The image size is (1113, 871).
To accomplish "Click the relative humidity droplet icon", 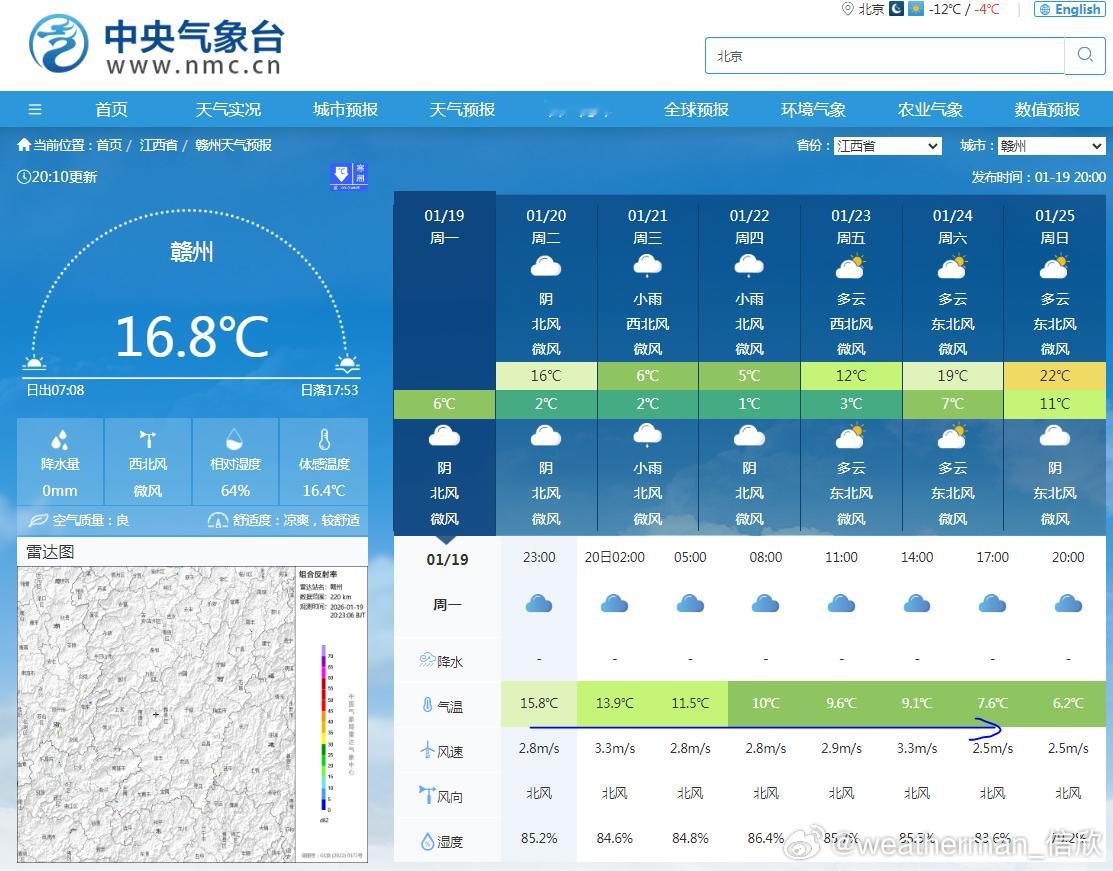I will point(235,439).
